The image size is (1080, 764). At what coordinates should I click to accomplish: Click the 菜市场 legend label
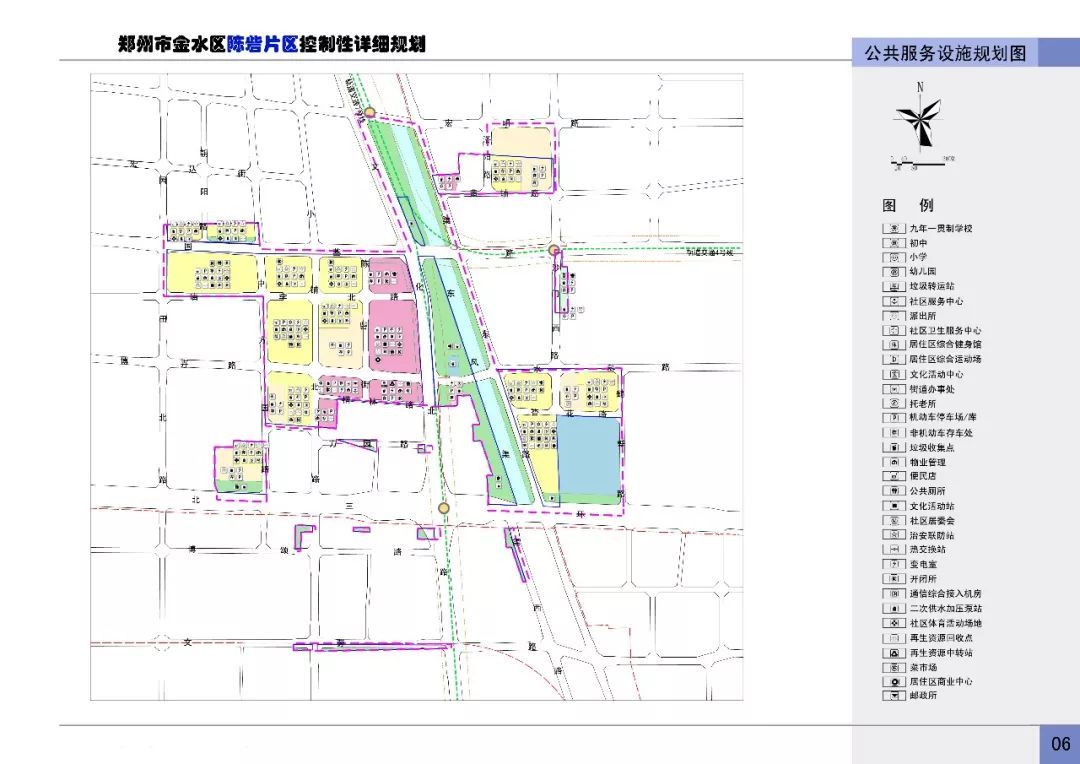pos(923,667)
